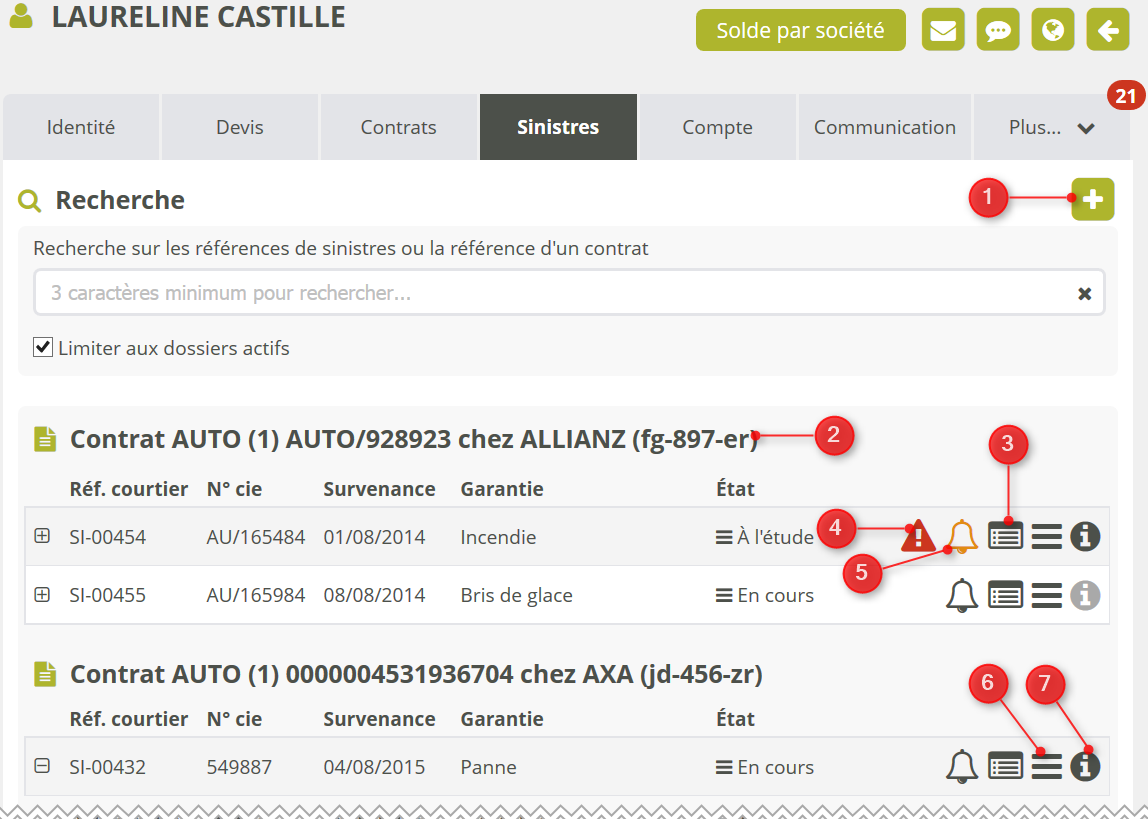Open info icon for claim SI-00432
1148x819 pixels.
click(x=1085, y=767)
